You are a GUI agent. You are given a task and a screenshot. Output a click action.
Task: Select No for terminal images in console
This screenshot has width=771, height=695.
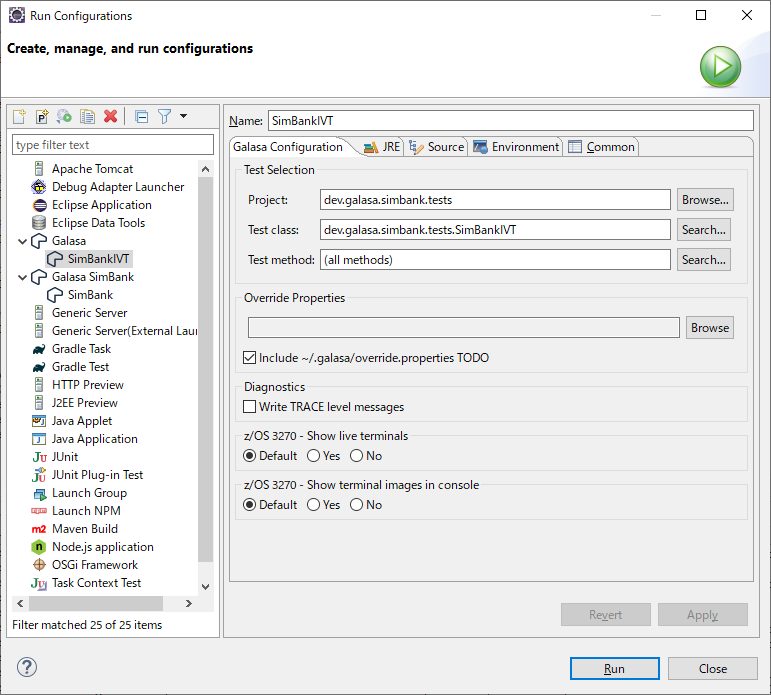356,505
